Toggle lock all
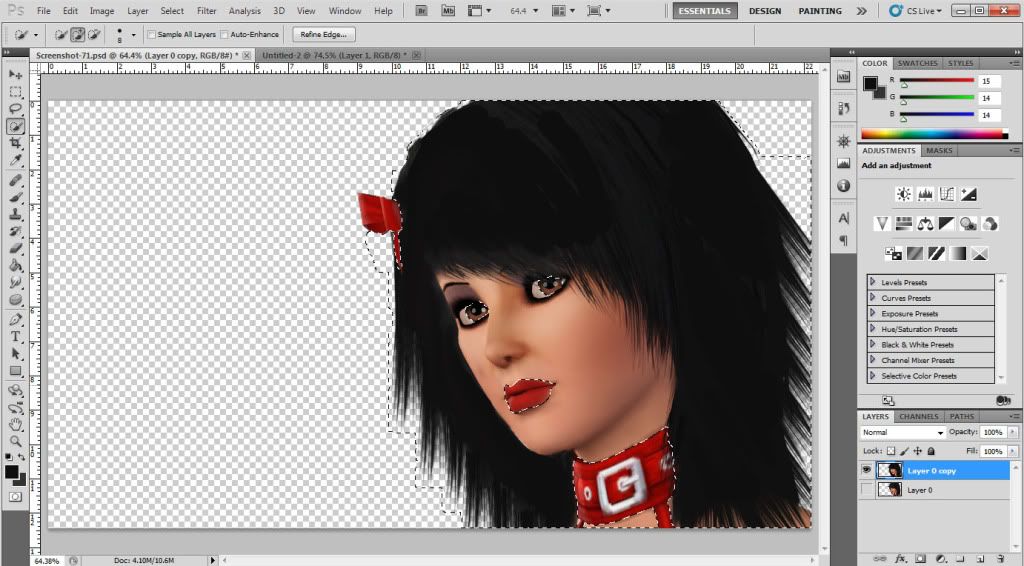This screenshot has height=566, width=1024. pyautogui.click(x=931, y=451)
